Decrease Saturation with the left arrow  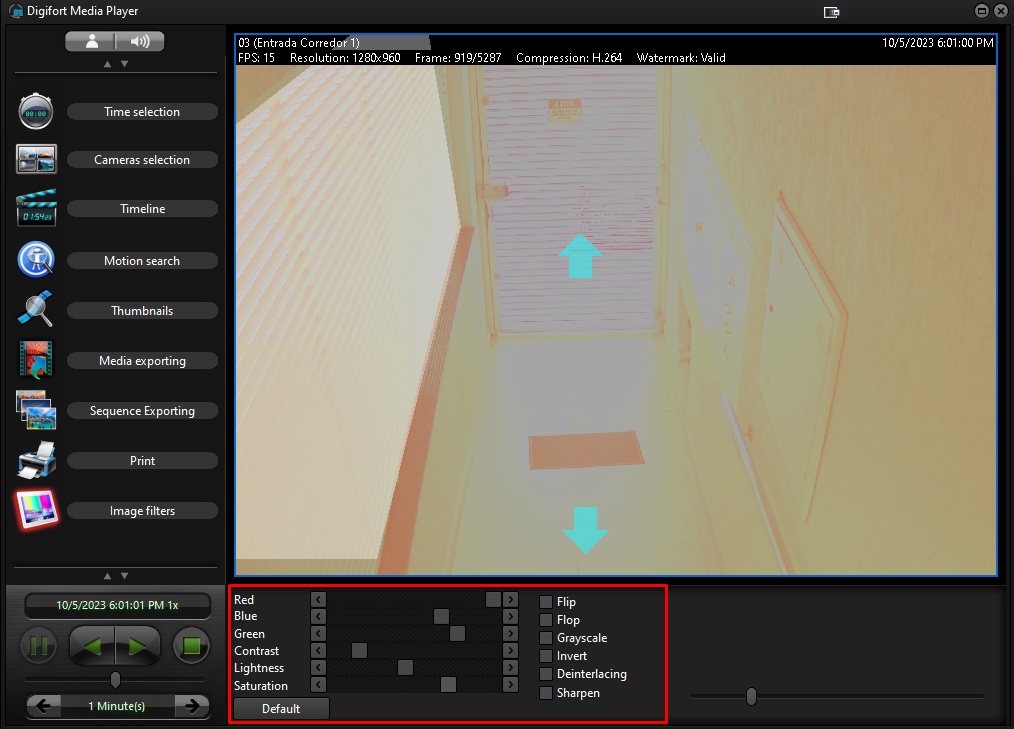[318, 684]
